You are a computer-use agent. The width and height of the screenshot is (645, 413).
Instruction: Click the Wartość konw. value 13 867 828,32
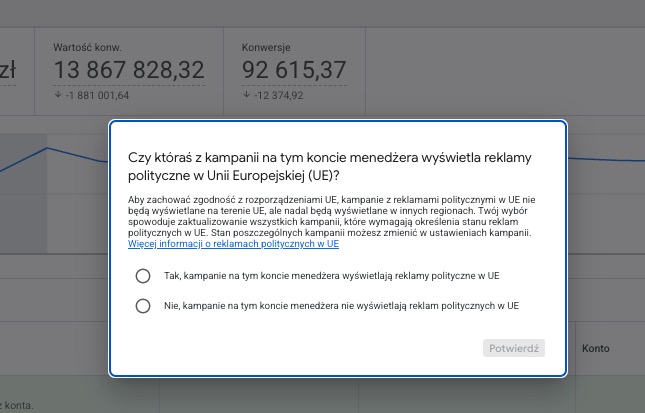coord(129,70)
